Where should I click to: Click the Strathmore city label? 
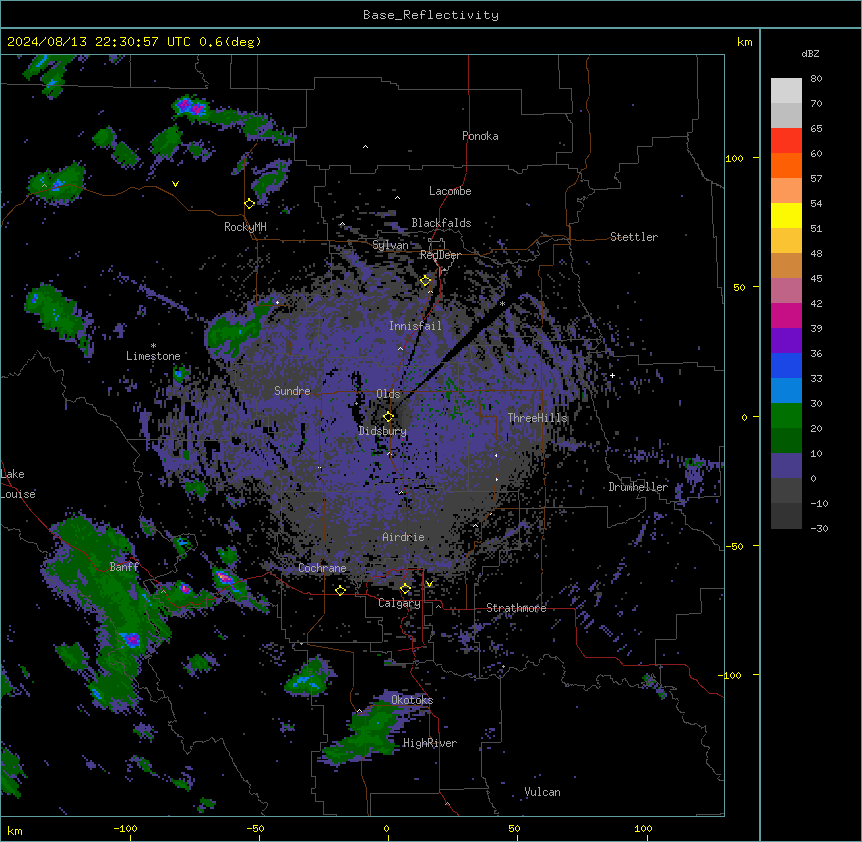coord(516,608)
